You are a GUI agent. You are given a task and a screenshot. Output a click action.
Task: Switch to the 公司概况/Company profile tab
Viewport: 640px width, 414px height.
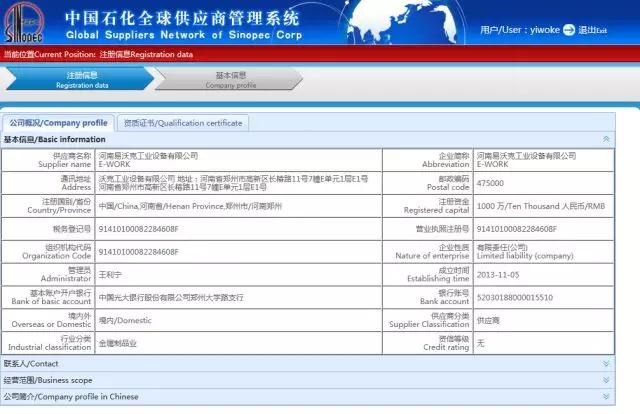[x=58, y=123]
